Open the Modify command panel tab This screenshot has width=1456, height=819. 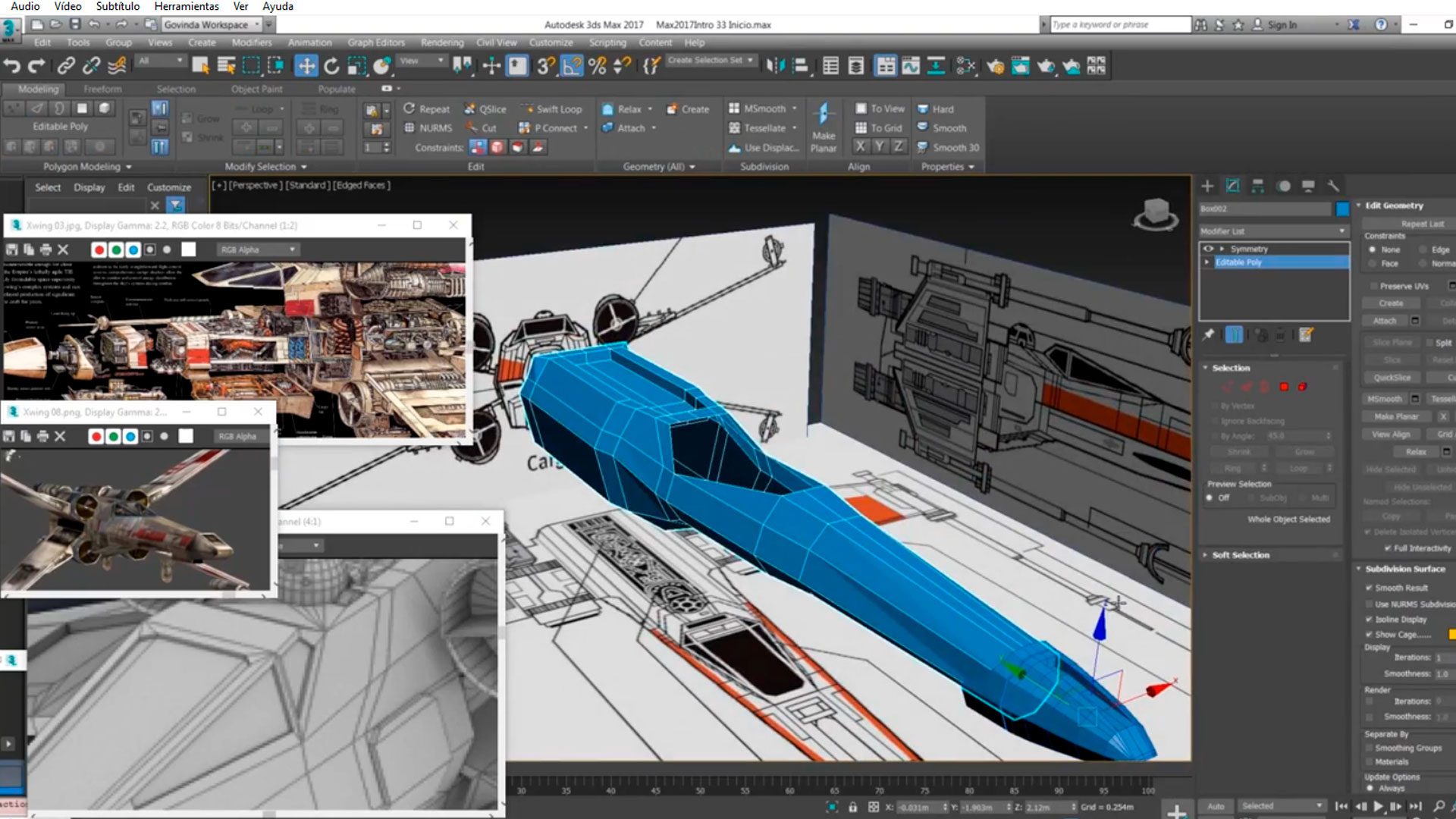coord(1233,186)
